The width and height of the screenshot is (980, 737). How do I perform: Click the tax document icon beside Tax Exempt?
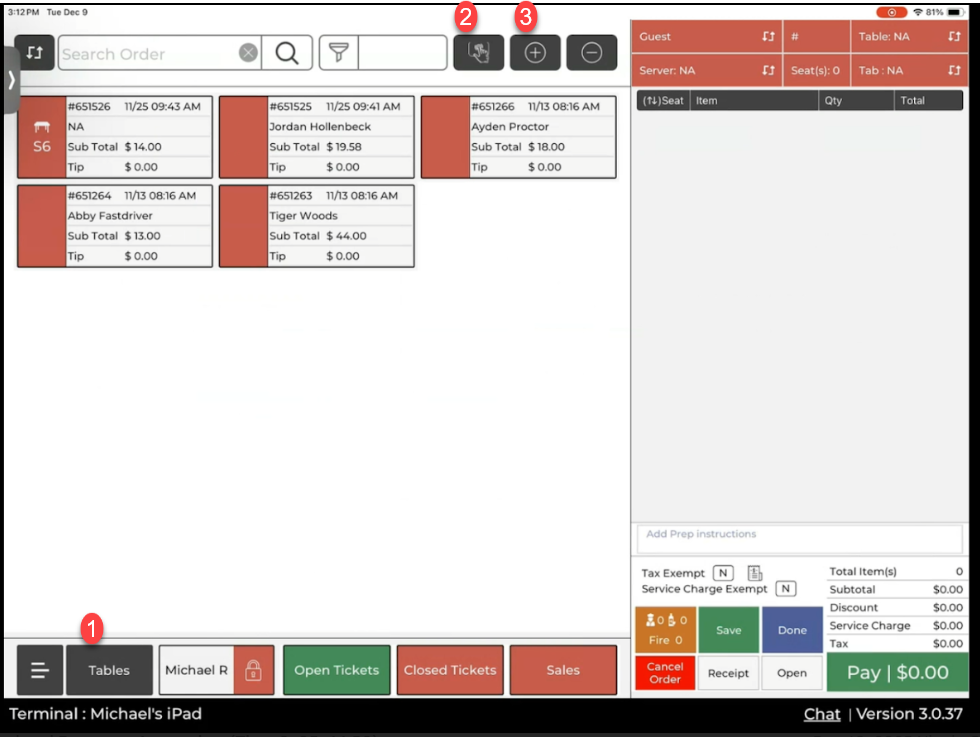click(x=755, y=573)
